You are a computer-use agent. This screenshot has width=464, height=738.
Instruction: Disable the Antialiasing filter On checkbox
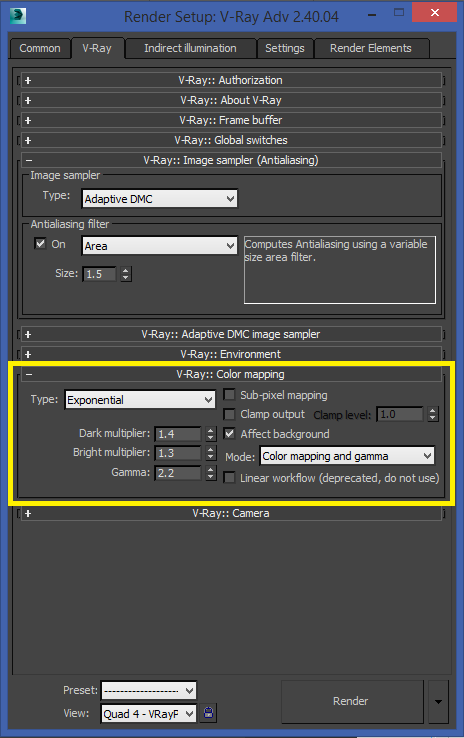40,243
